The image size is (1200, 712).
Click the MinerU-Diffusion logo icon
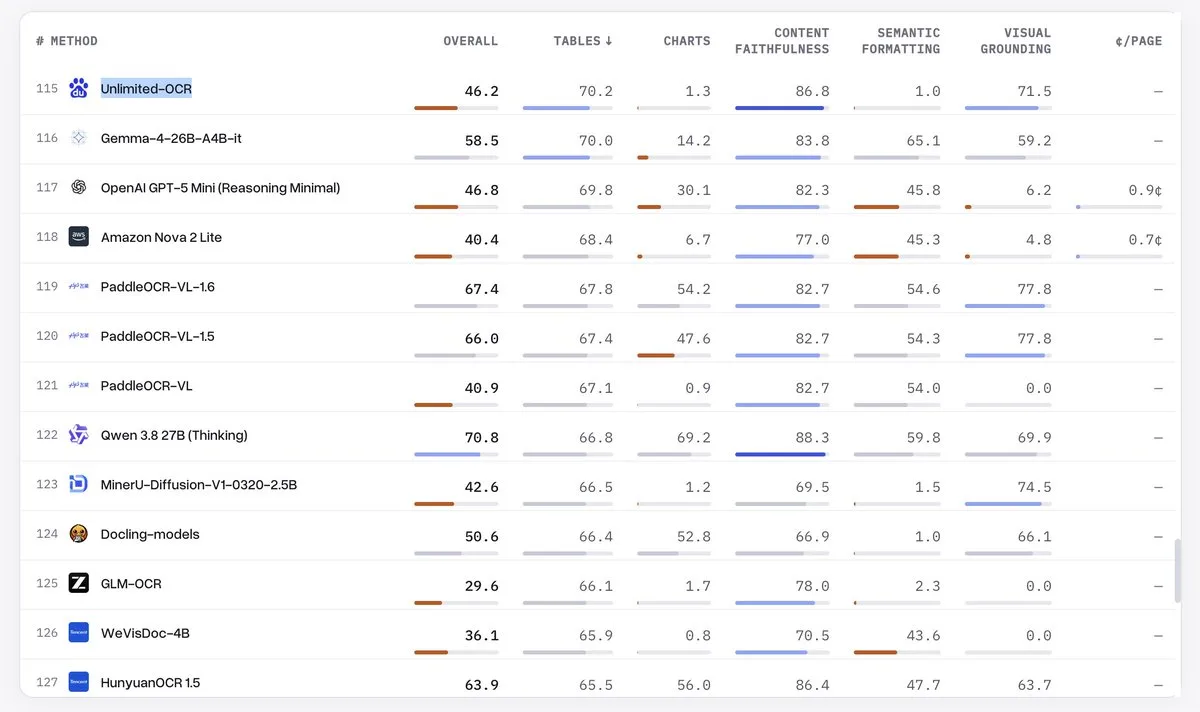click(79, 485)
